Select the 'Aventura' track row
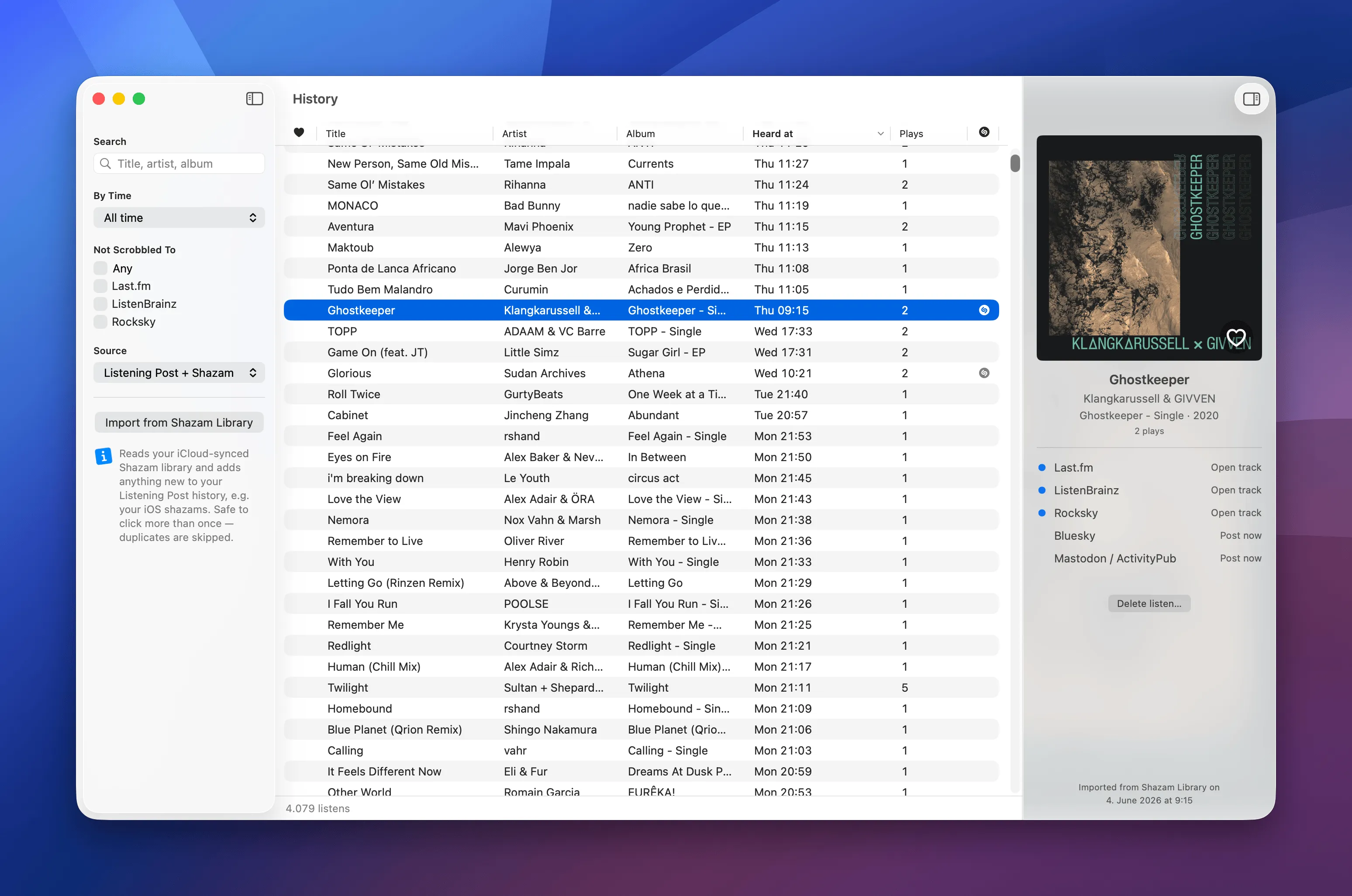Viewport: 1352px width, 896px height. 641,226
